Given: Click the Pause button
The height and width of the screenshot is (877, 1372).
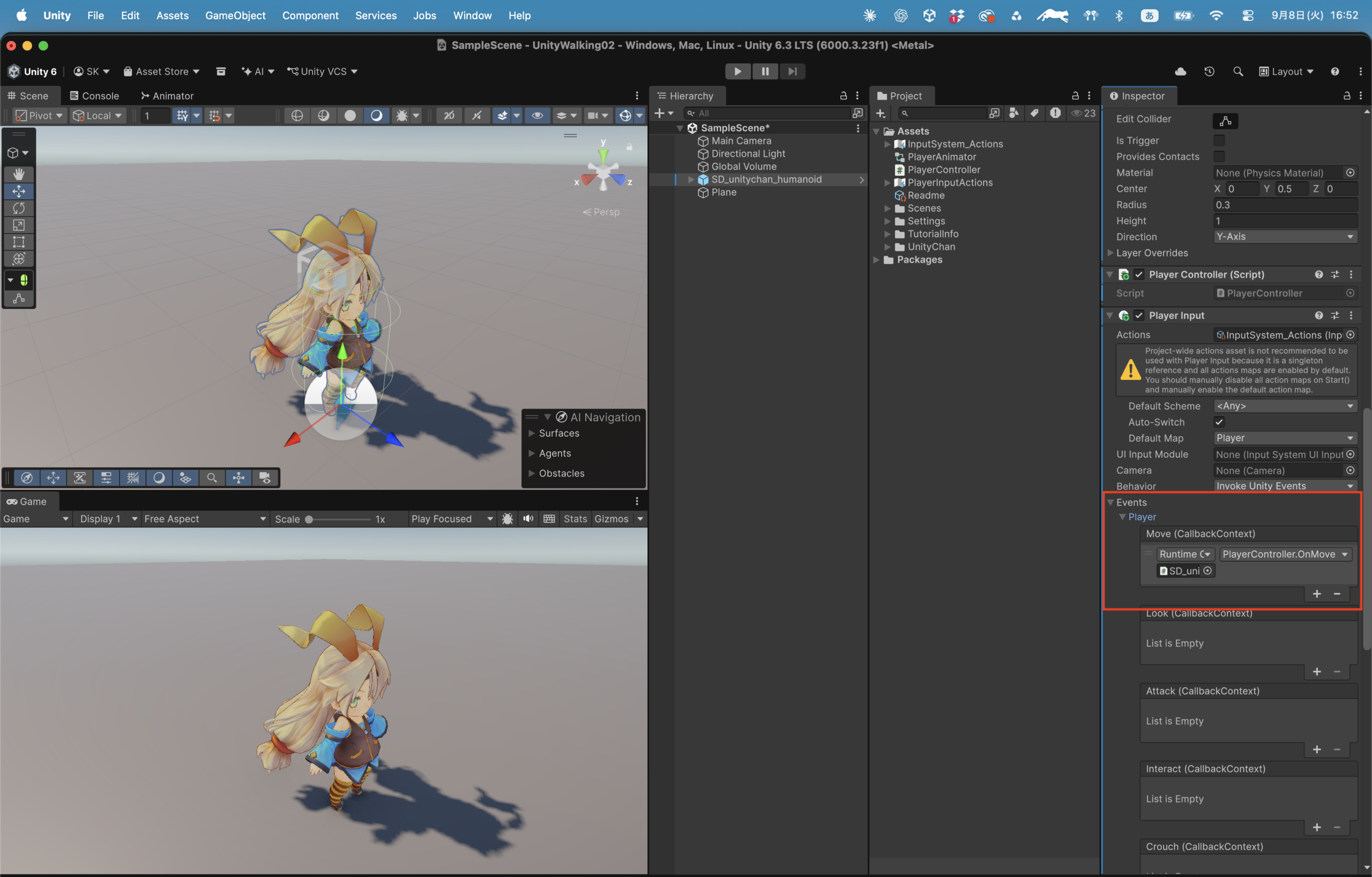Looking at the screenshot, I should pyautogui.click(x=765, y=71).
